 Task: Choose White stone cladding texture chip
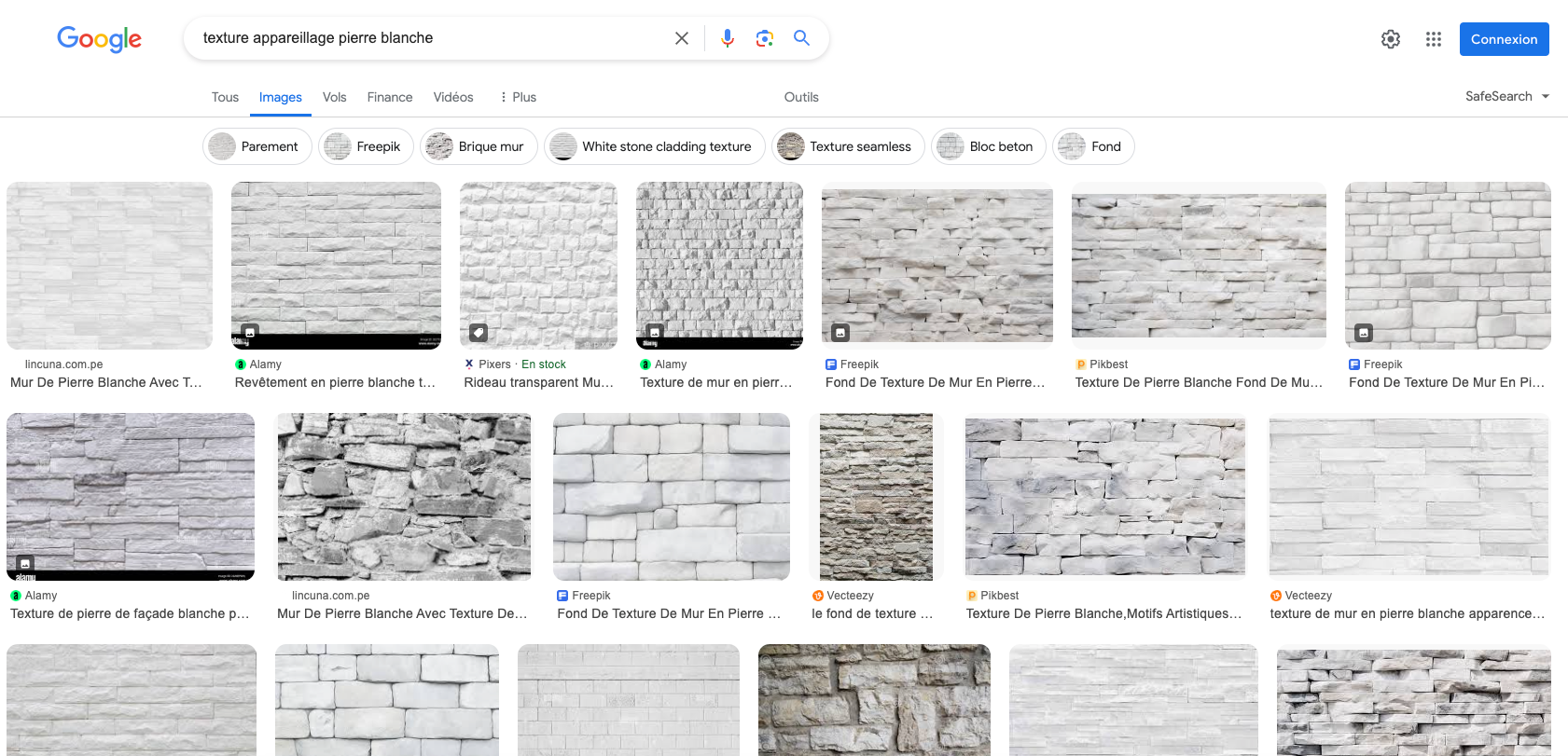[654, 146]
